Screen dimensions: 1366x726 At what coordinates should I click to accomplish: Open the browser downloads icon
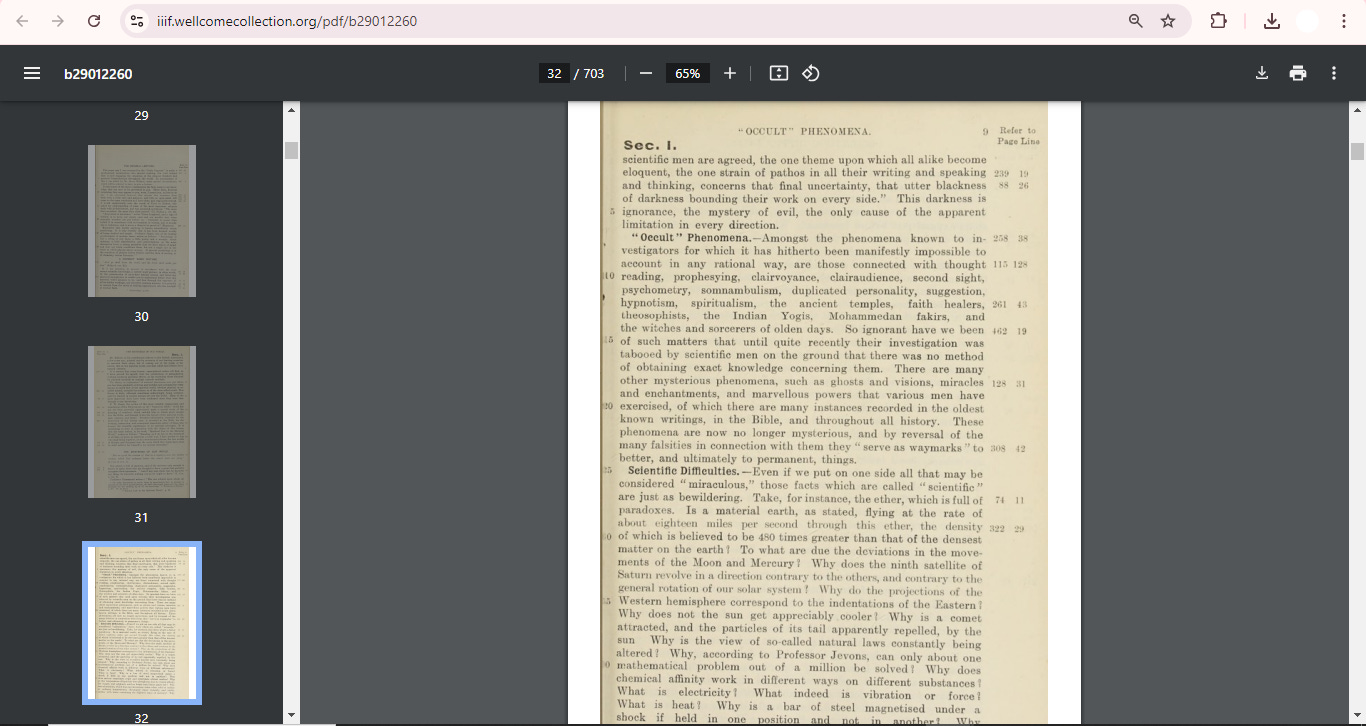click(1272, 21)
